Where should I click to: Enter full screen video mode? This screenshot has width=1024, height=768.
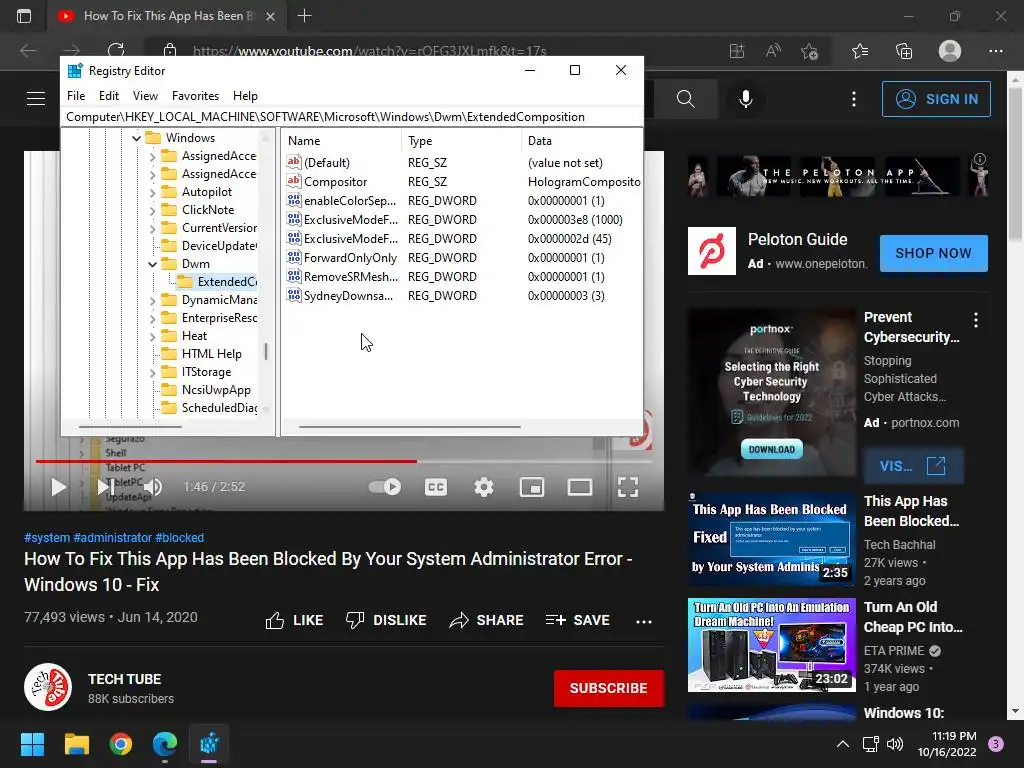628,487
